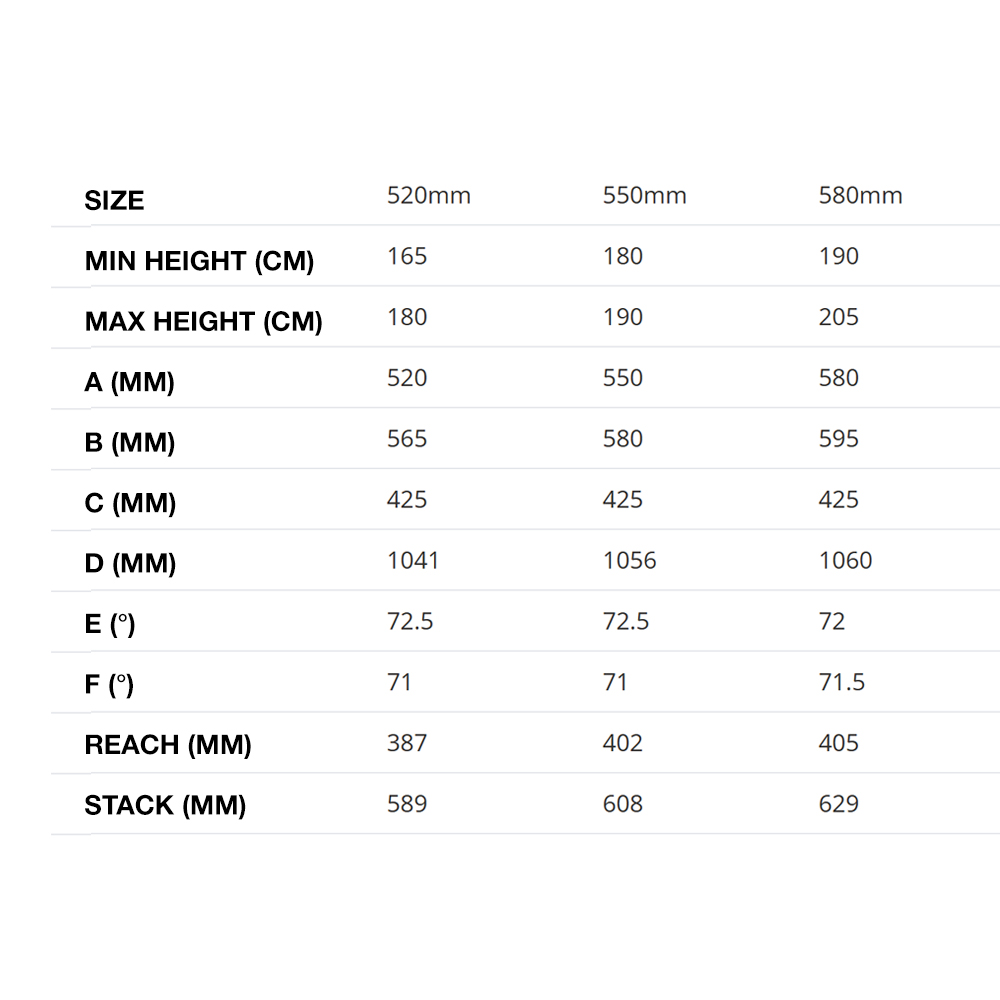Viewport: 1000px width, 1000px height.
Task: Click the stack value 629
Action: point(838,805)
